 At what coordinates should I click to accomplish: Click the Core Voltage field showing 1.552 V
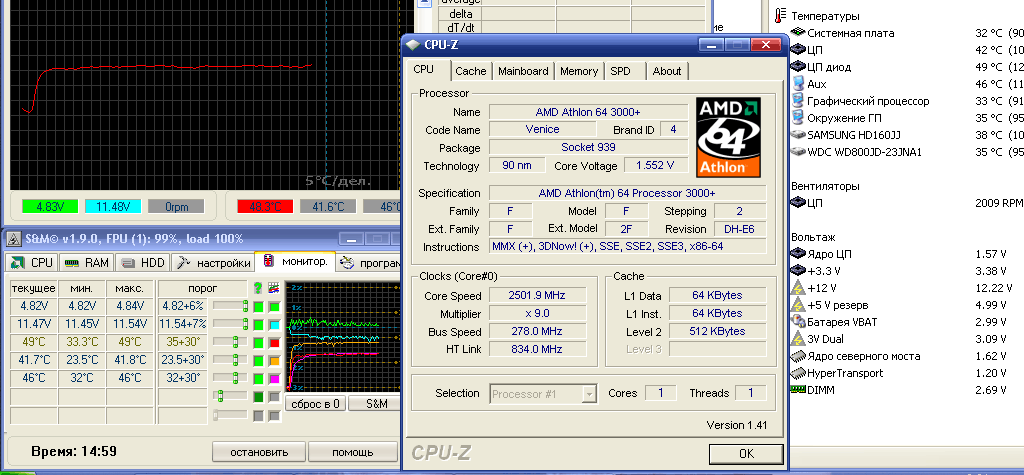pos(656,166)
